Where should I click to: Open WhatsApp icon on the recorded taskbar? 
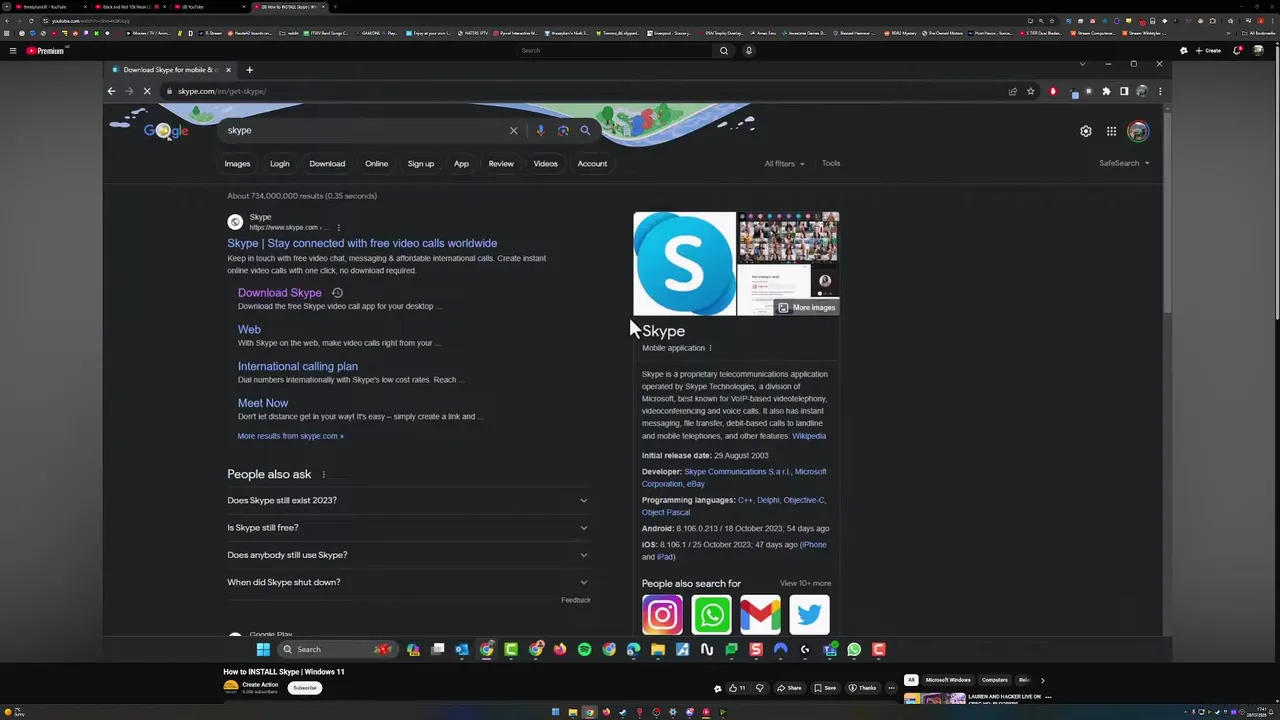pyautogui.click(x=854, y=649)
